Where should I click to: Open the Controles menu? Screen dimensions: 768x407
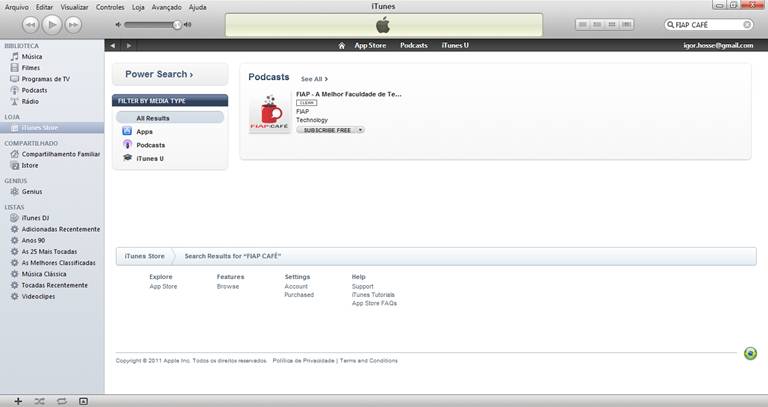(110, 7)
